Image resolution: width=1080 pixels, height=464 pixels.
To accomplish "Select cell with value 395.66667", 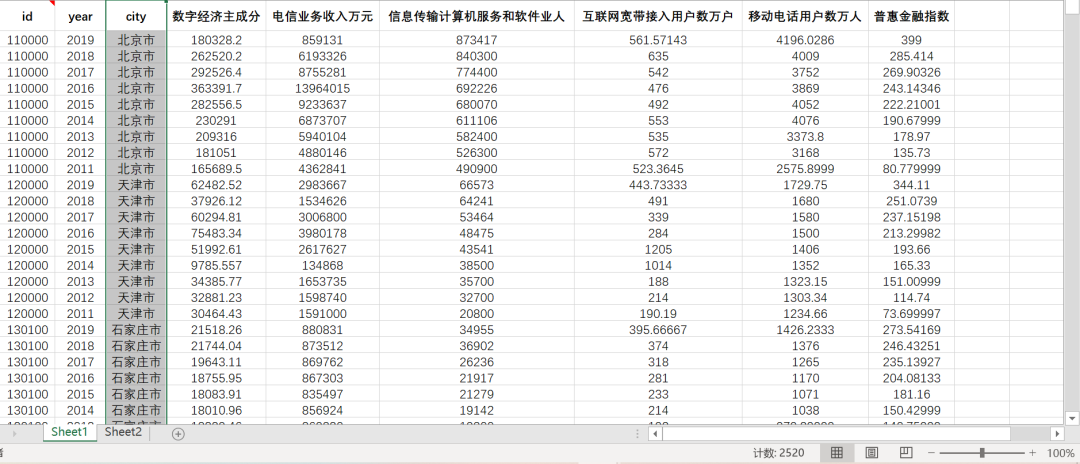I will (658, 330).
